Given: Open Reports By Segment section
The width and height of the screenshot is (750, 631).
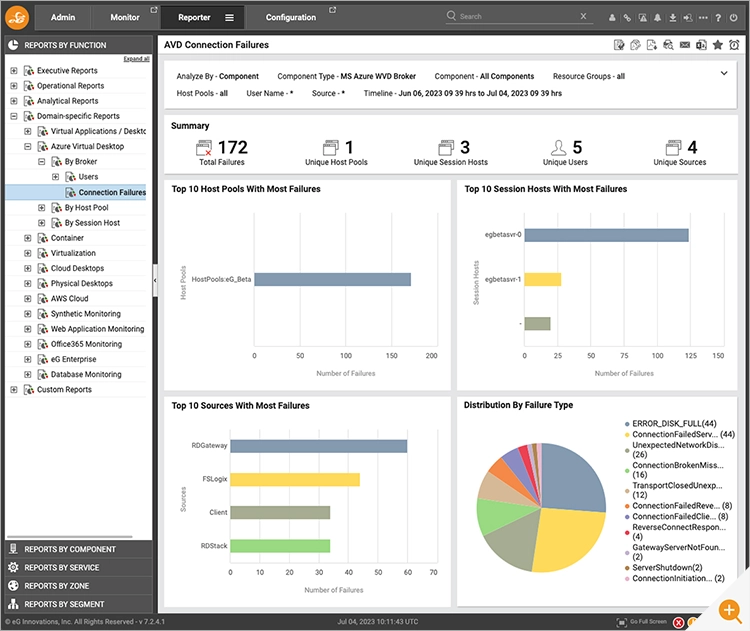Looking at the screenshot, I should (x=79, y=604).
